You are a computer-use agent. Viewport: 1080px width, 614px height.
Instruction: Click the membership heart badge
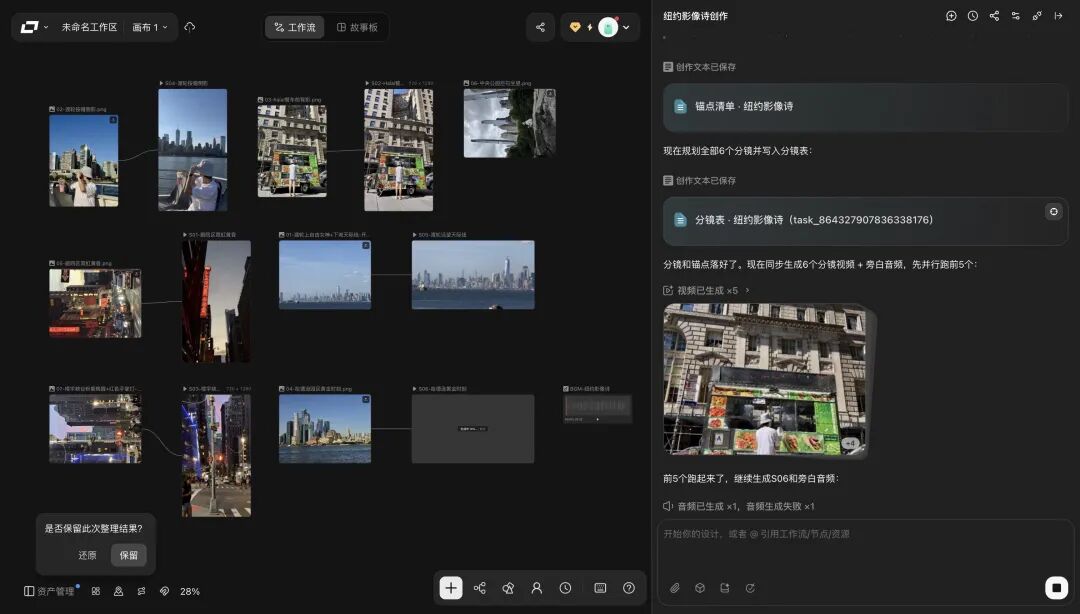(575, 27)
